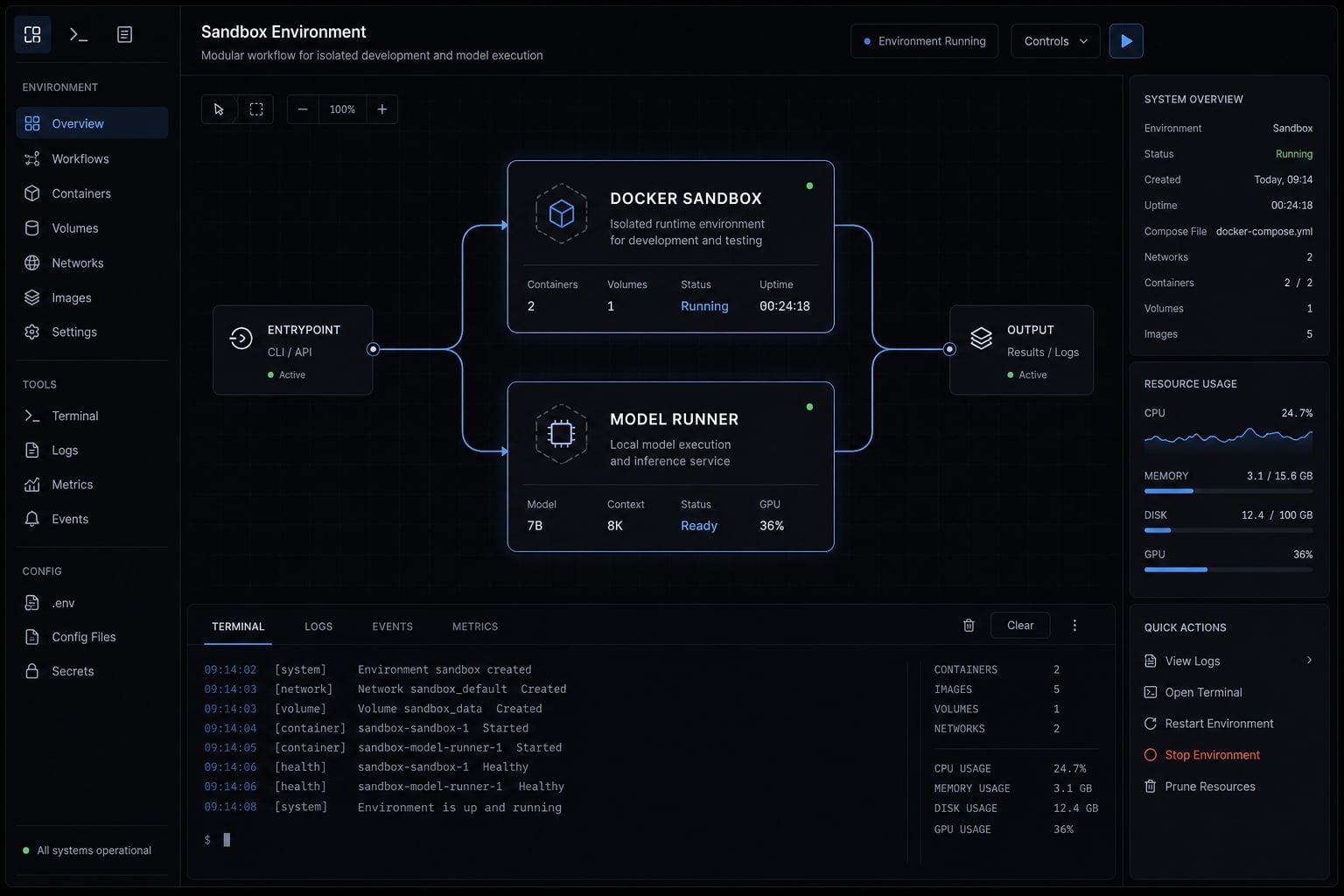
Task: Open Config Files item
Action: 92,637
